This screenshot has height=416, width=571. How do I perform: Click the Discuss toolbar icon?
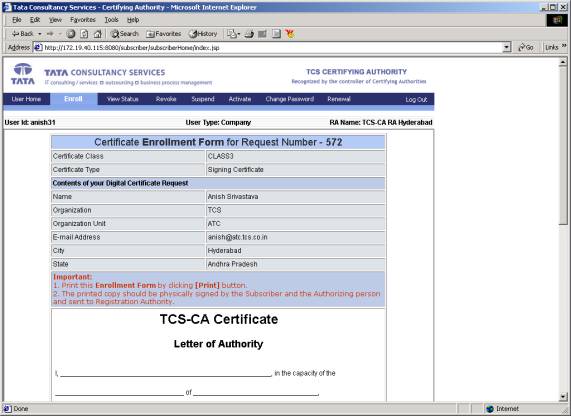pyautogui.click(x=276, y=34)
